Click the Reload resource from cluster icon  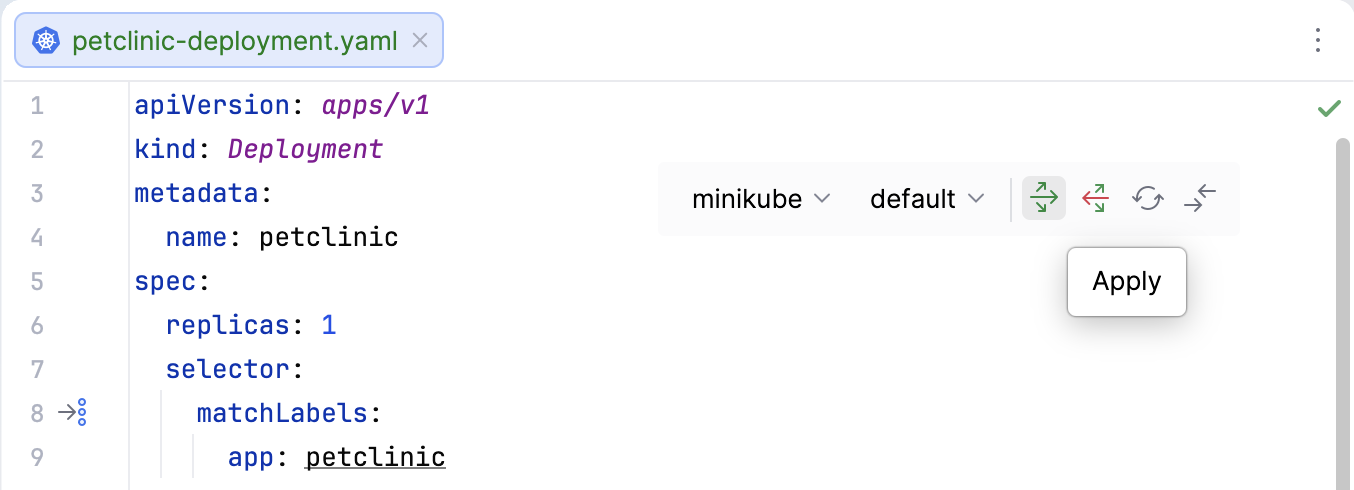(x=1148, y=198)
